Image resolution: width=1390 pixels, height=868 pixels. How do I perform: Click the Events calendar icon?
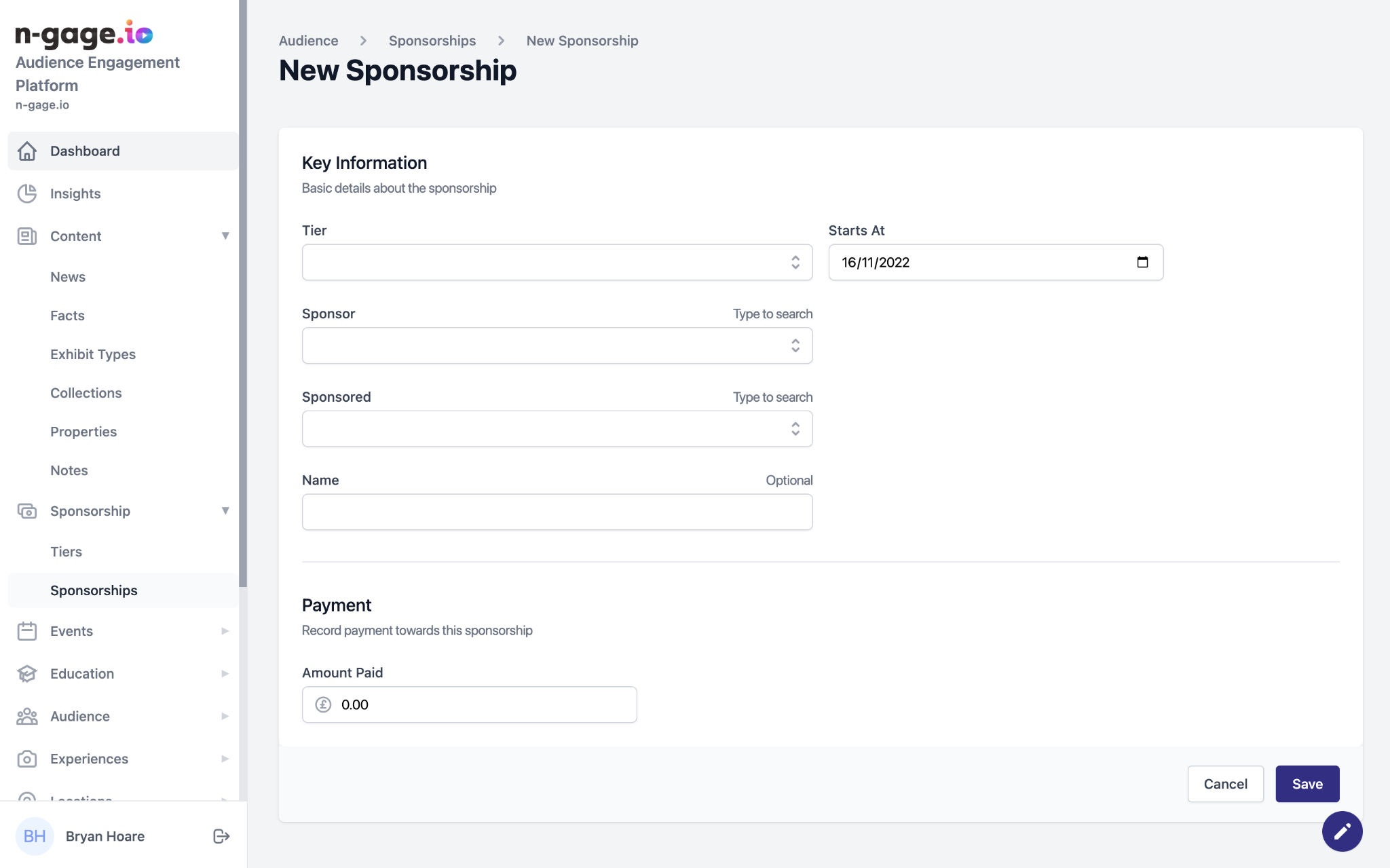tap(27, 631)
